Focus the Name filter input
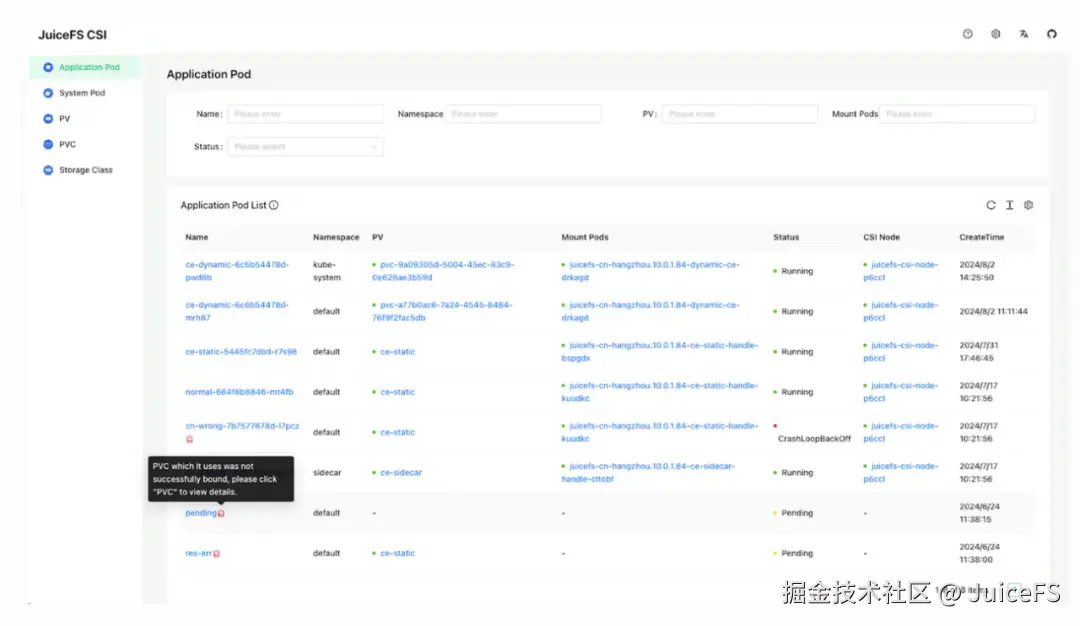The image size is (1080, 626). [x=305, y=114]
